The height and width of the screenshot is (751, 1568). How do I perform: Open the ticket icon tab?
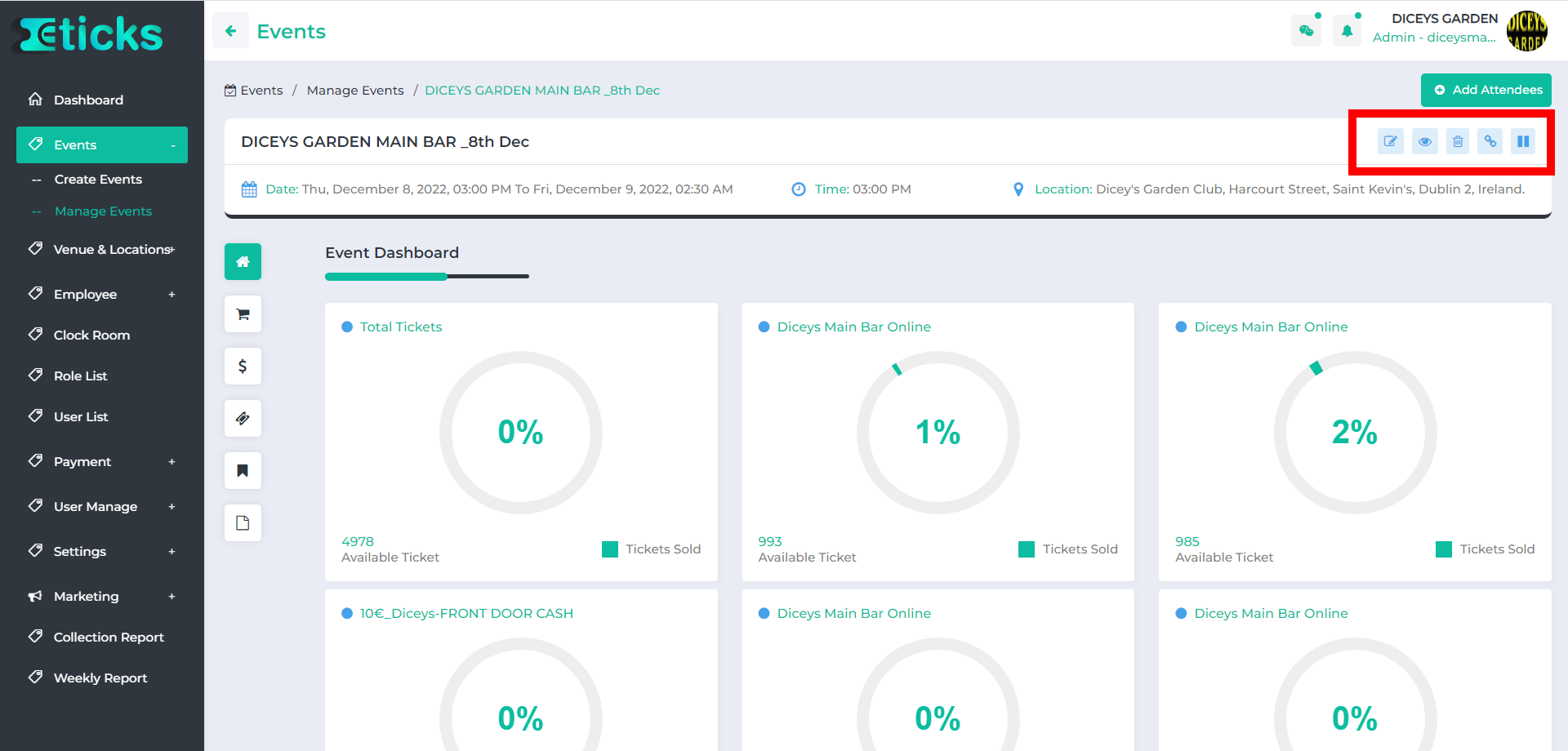[243, 418]
